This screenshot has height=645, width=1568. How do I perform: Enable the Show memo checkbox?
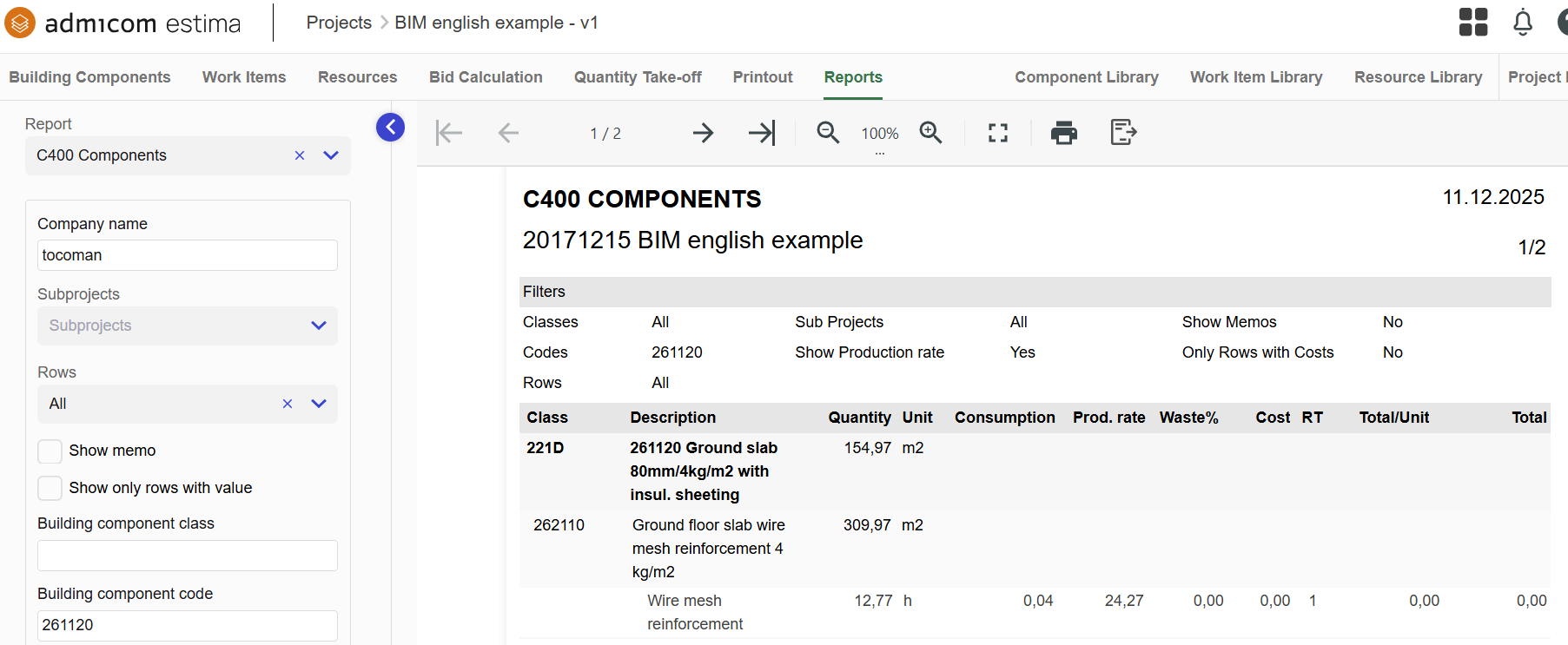click(x=50, y=451)
